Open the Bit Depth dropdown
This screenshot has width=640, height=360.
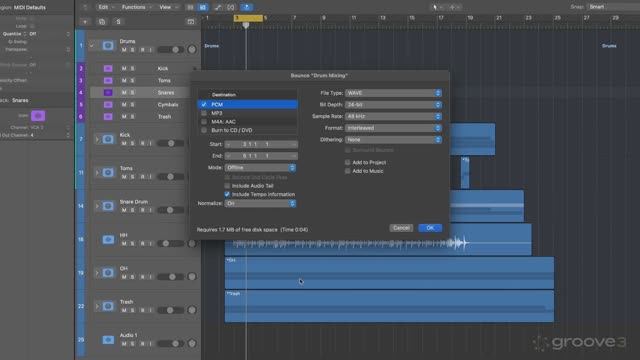tap(393, 105)
